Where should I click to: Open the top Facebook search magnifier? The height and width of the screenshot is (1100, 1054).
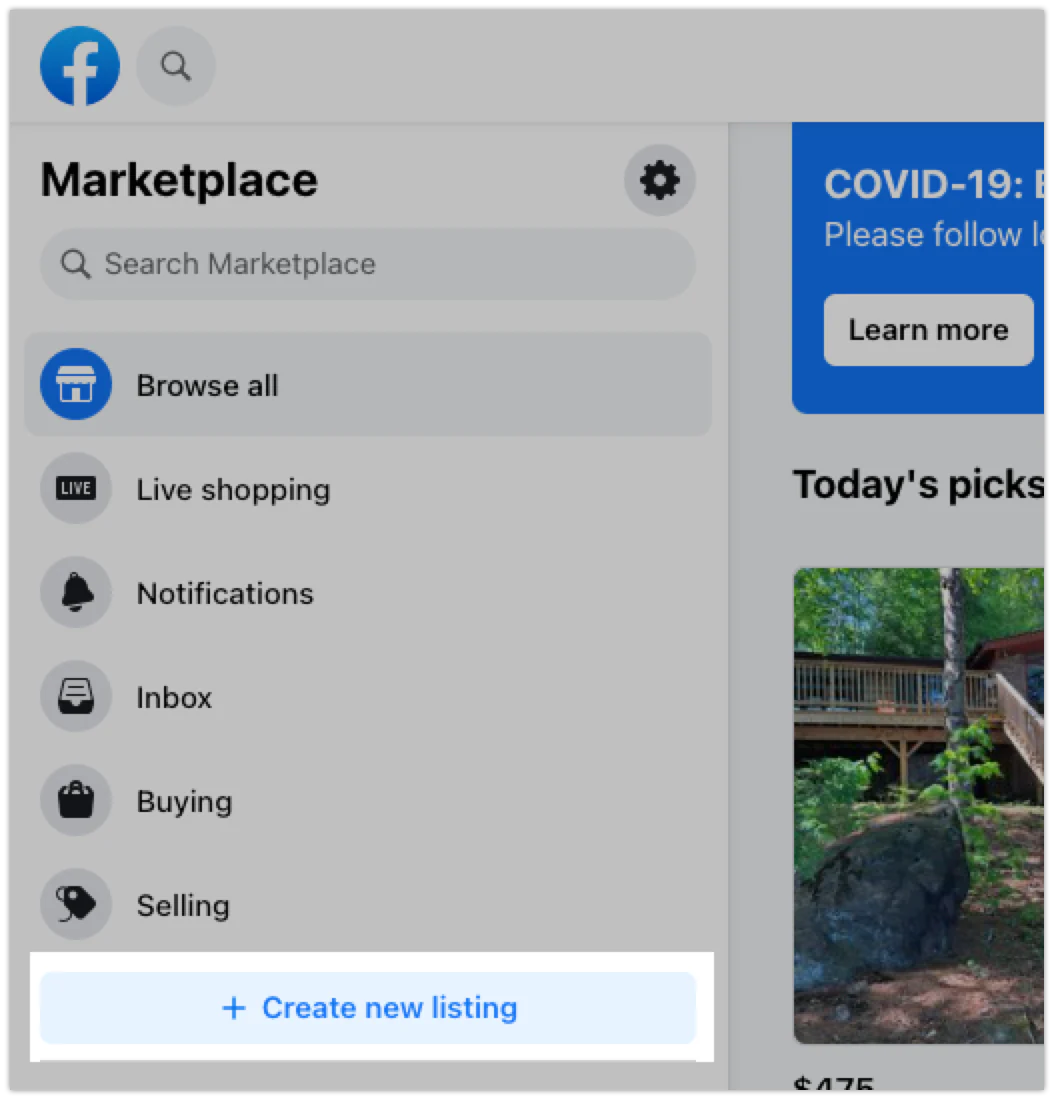[x=175, y=67]
